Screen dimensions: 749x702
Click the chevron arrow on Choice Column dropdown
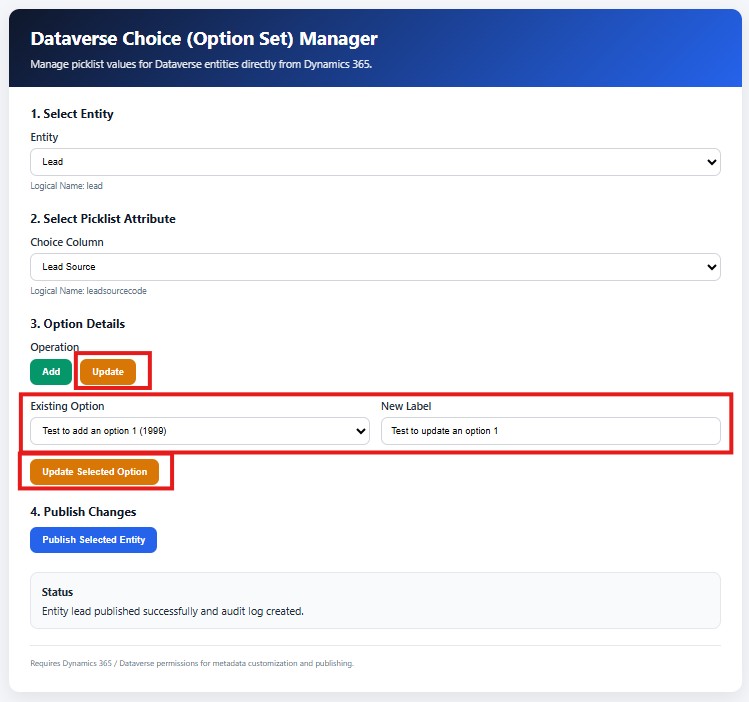[711, 267]
